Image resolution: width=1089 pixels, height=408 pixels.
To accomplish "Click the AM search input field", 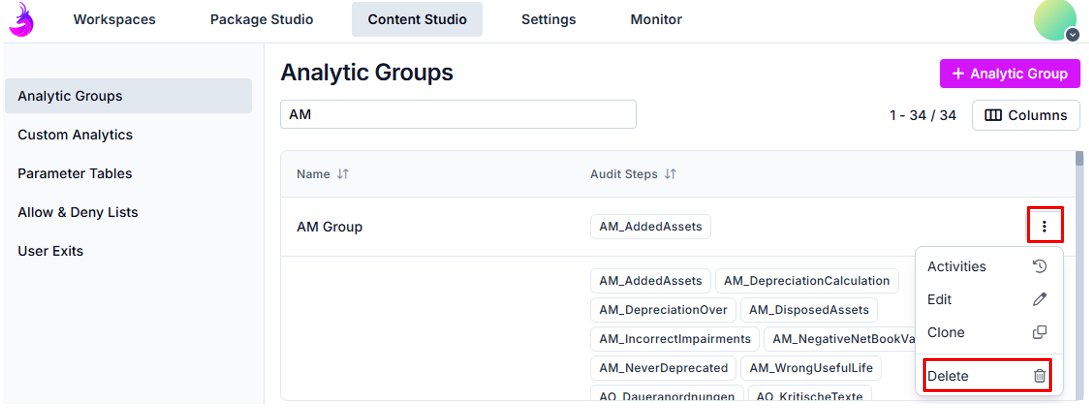I will 458,115.
